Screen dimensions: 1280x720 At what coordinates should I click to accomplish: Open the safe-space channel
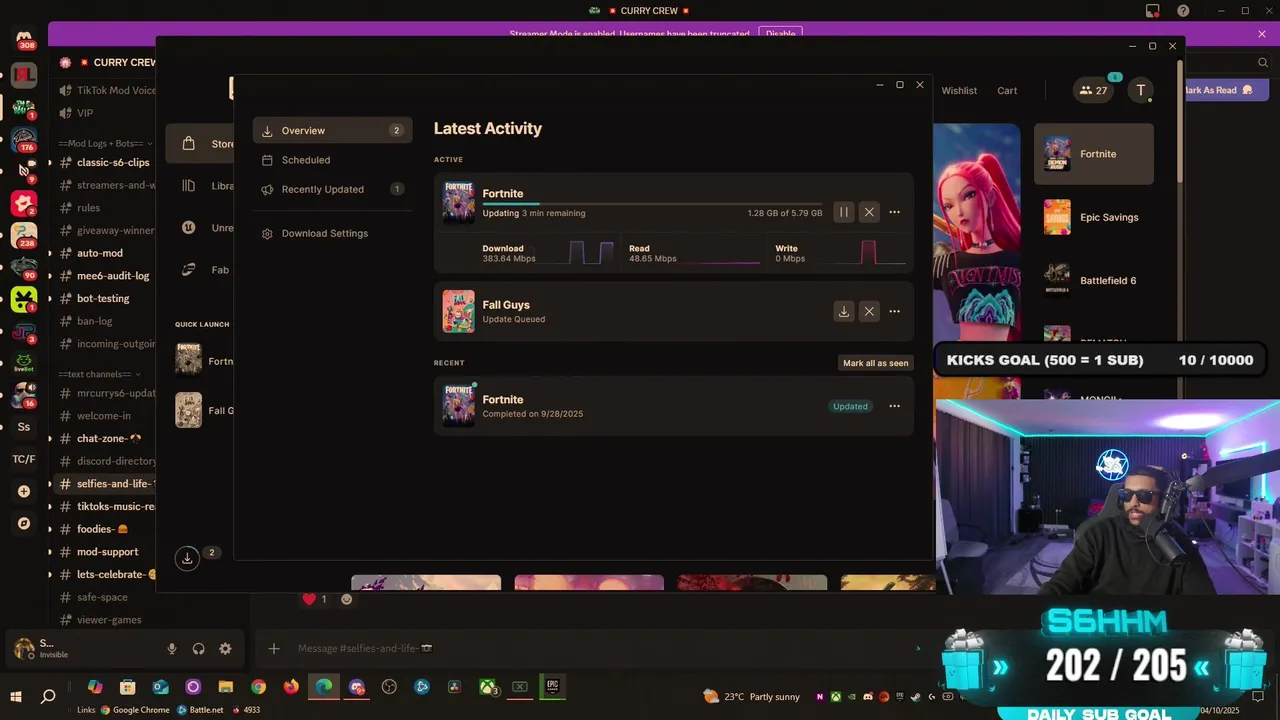click(104, 597)
